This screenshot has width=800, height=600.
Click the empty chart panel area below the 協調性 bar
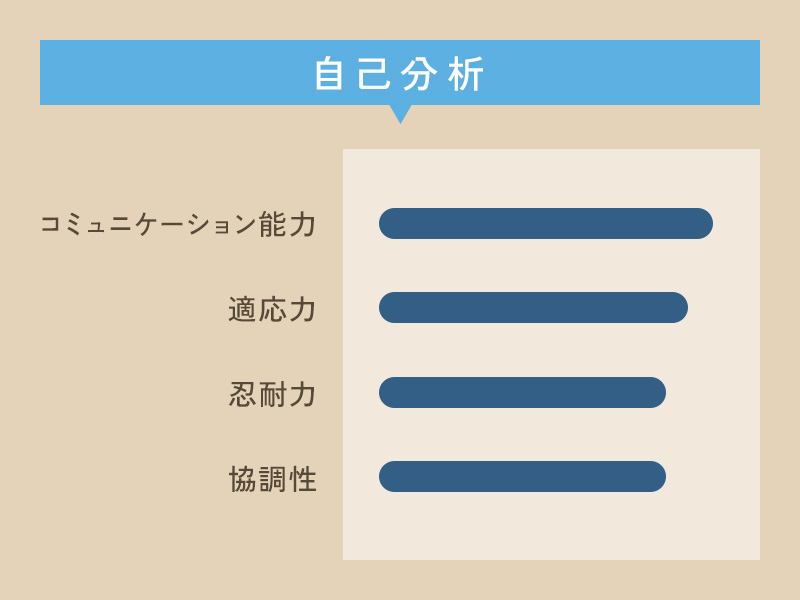coord(551,527)
